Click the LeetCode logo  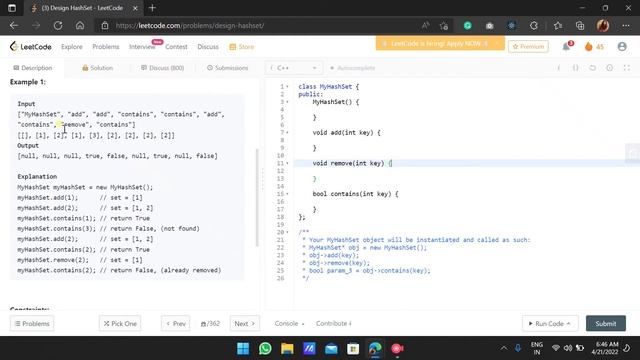31,47
